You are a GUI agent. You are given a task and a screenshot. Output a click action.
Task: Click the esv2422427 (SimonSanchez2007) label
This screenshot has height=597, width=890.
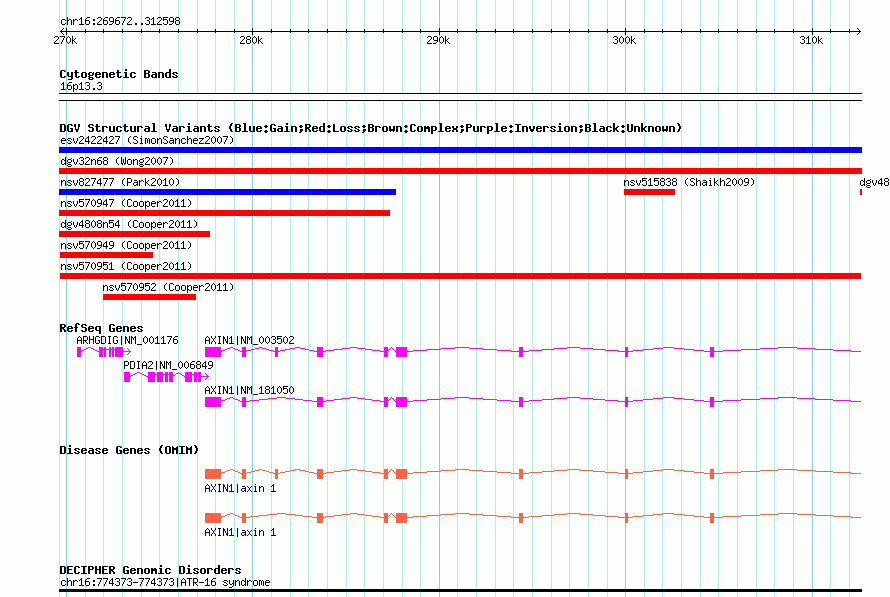point(147,140)
